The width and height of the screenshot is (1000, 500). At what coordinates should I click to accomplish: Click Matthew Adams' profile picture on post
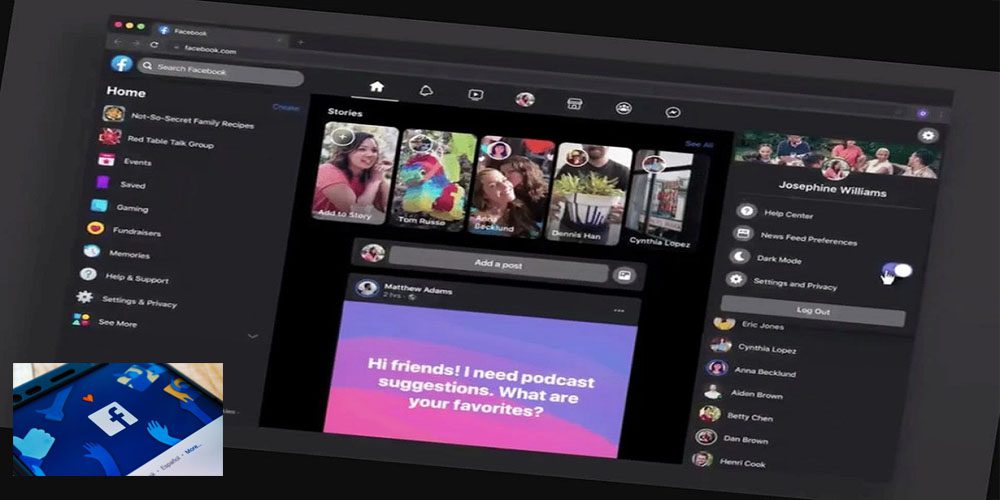pos(367,288)
